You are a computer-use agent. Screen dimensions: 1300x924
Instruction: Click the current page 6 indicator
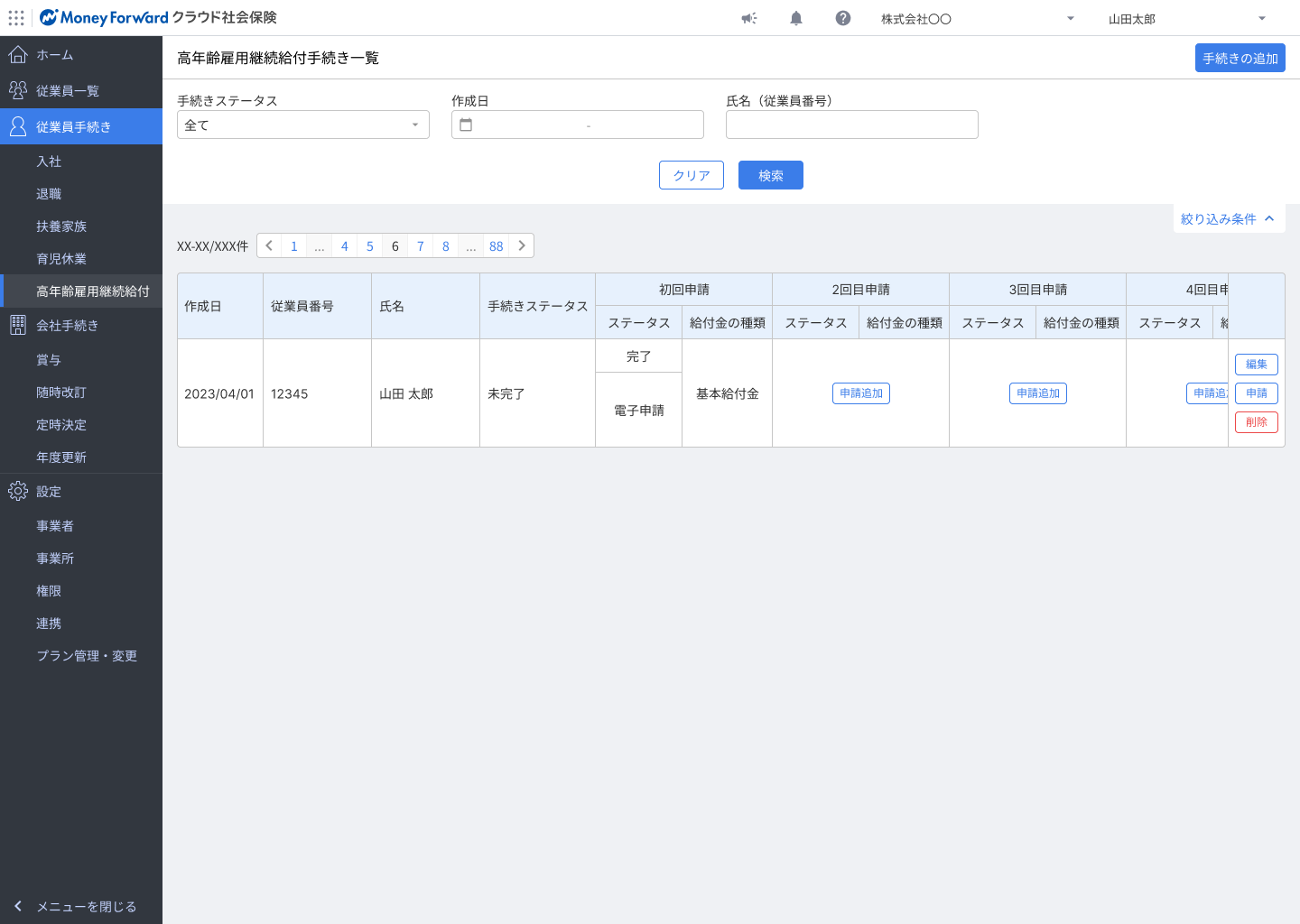395,245
